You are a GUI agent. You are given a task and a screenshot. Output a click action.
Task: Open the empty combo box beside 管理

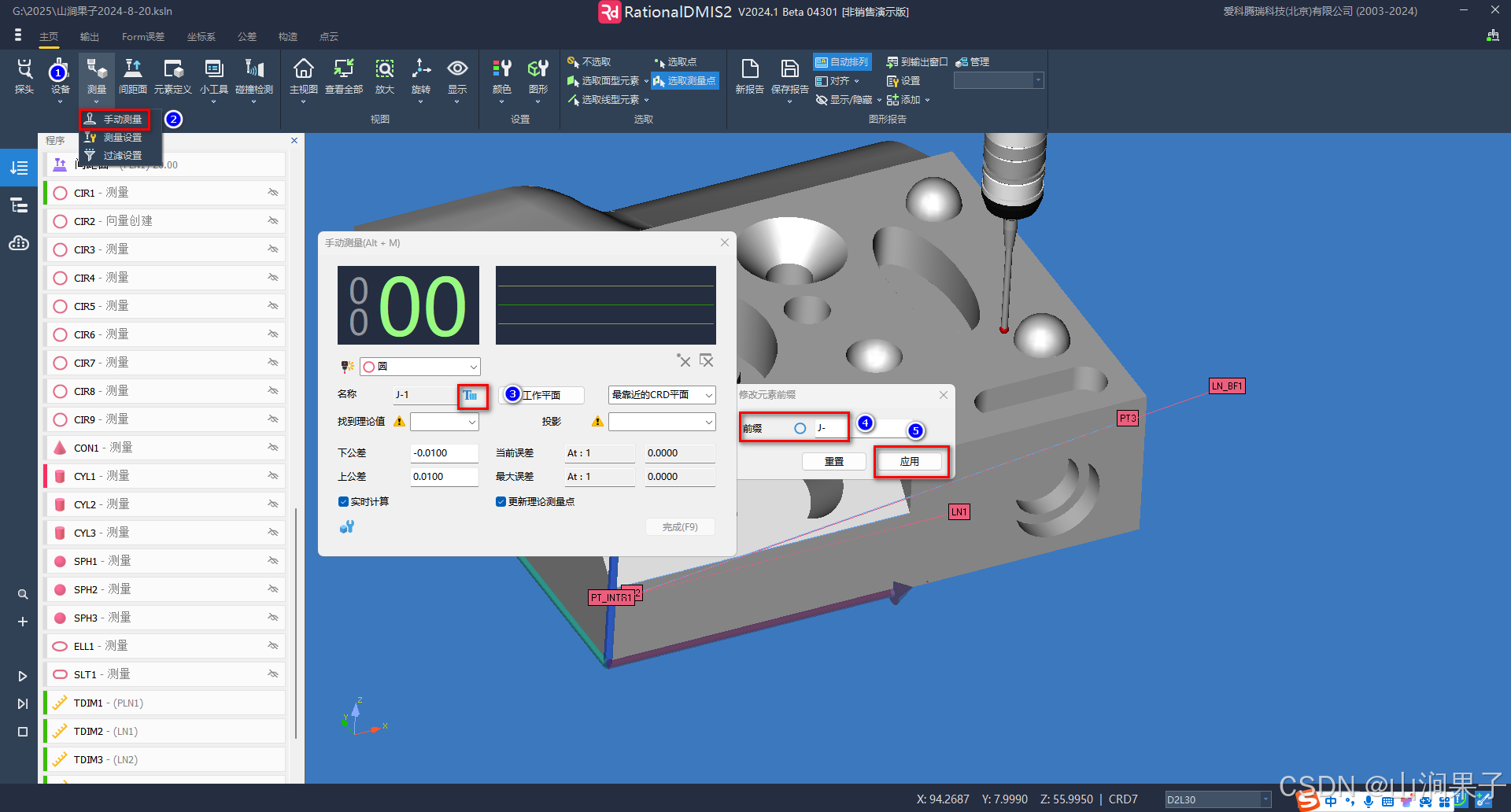pos(999,81)
